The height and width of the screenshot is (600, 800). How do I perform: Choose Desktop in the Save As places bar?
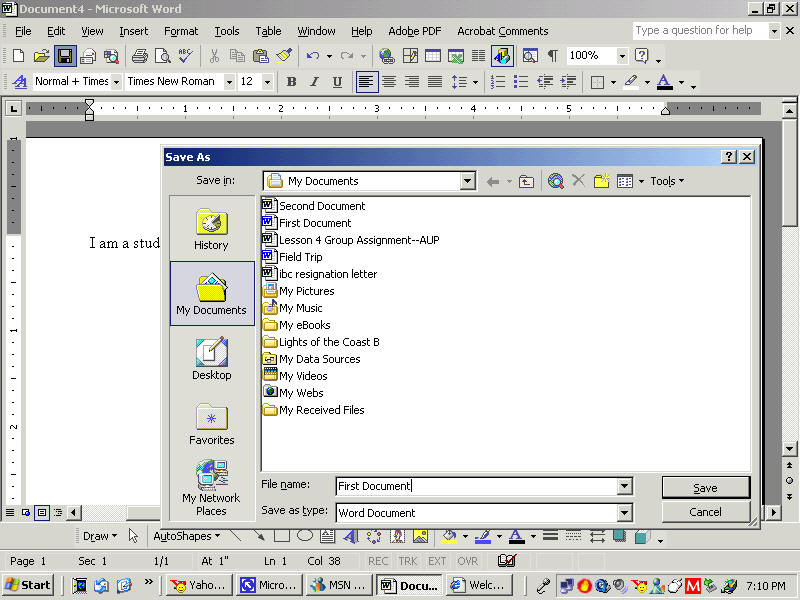click(x=211, y=359)
